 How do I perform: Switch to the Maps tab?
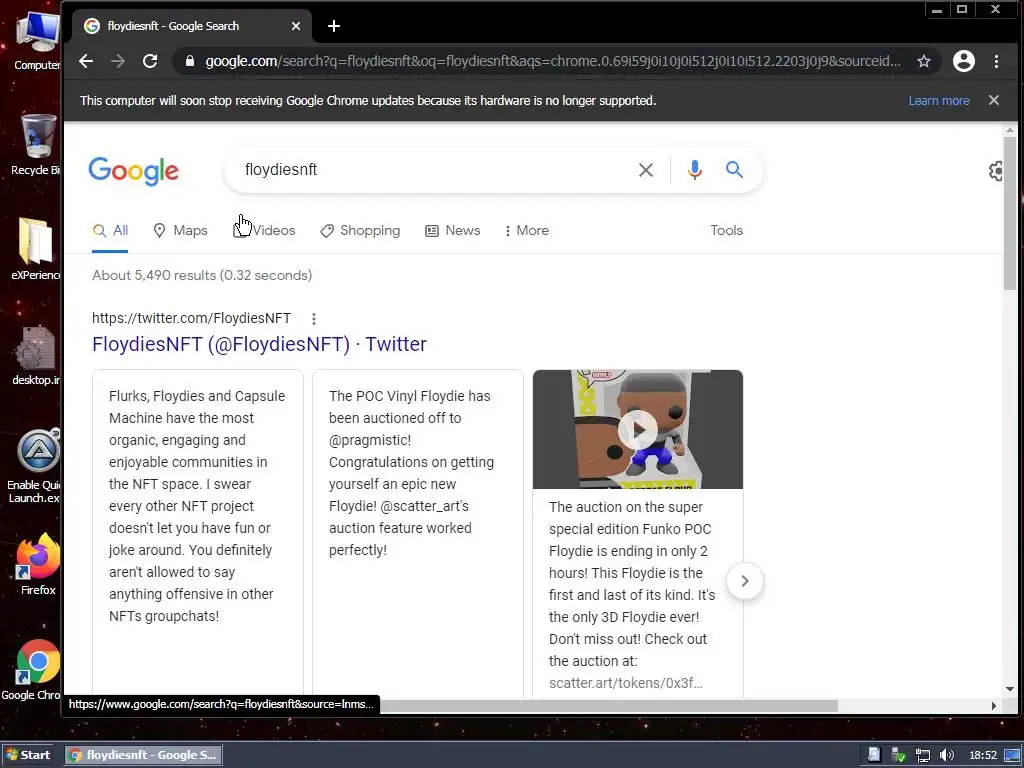(180, 231)
